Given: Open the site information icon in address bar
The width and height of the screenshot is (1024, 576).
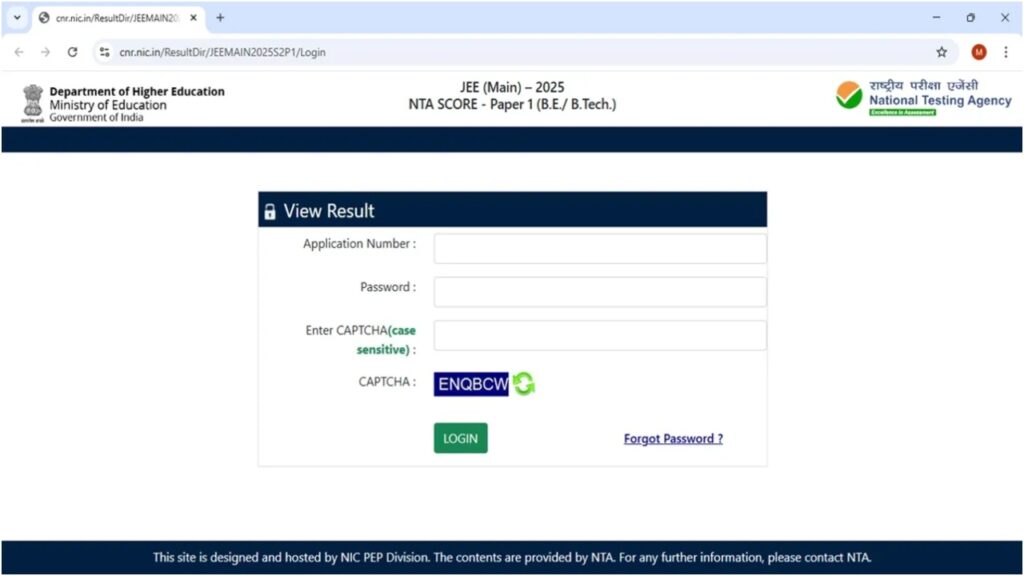Looking at the screenshot, I should [104, 51].
